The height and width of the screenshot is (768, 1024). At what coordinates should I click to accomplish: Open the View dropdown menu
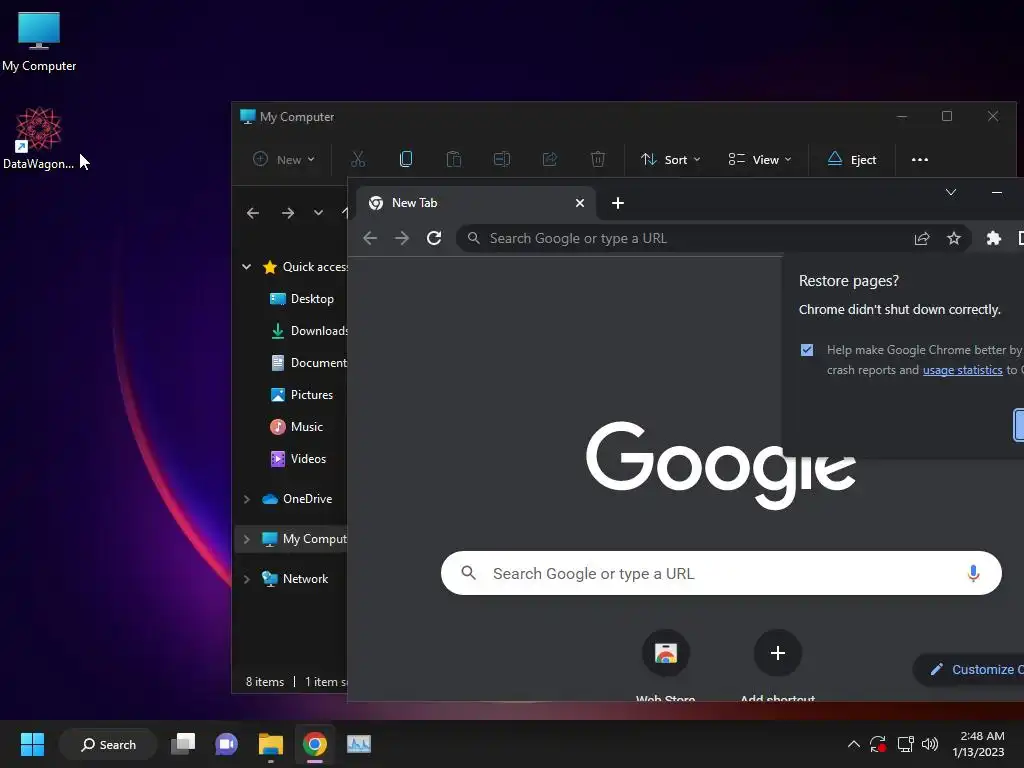[760, 159]
